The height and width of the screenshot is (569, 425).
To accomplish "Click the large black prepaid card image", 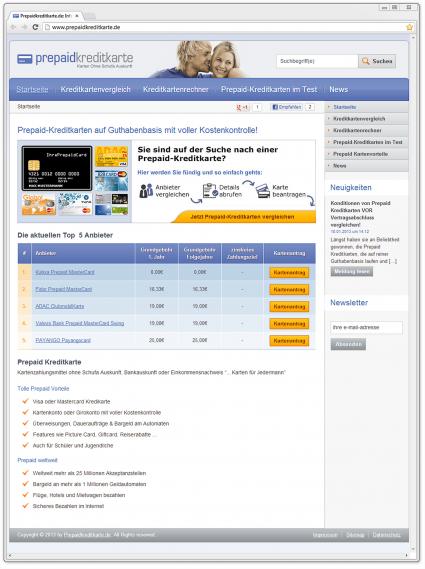I will click(57, 168).
